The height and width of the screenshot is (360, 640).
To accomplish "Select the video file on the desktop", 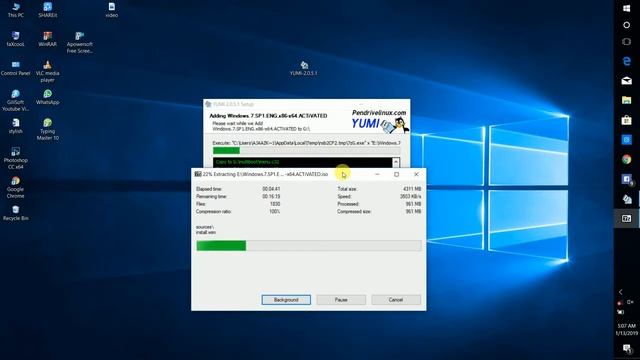I will 111,10.
